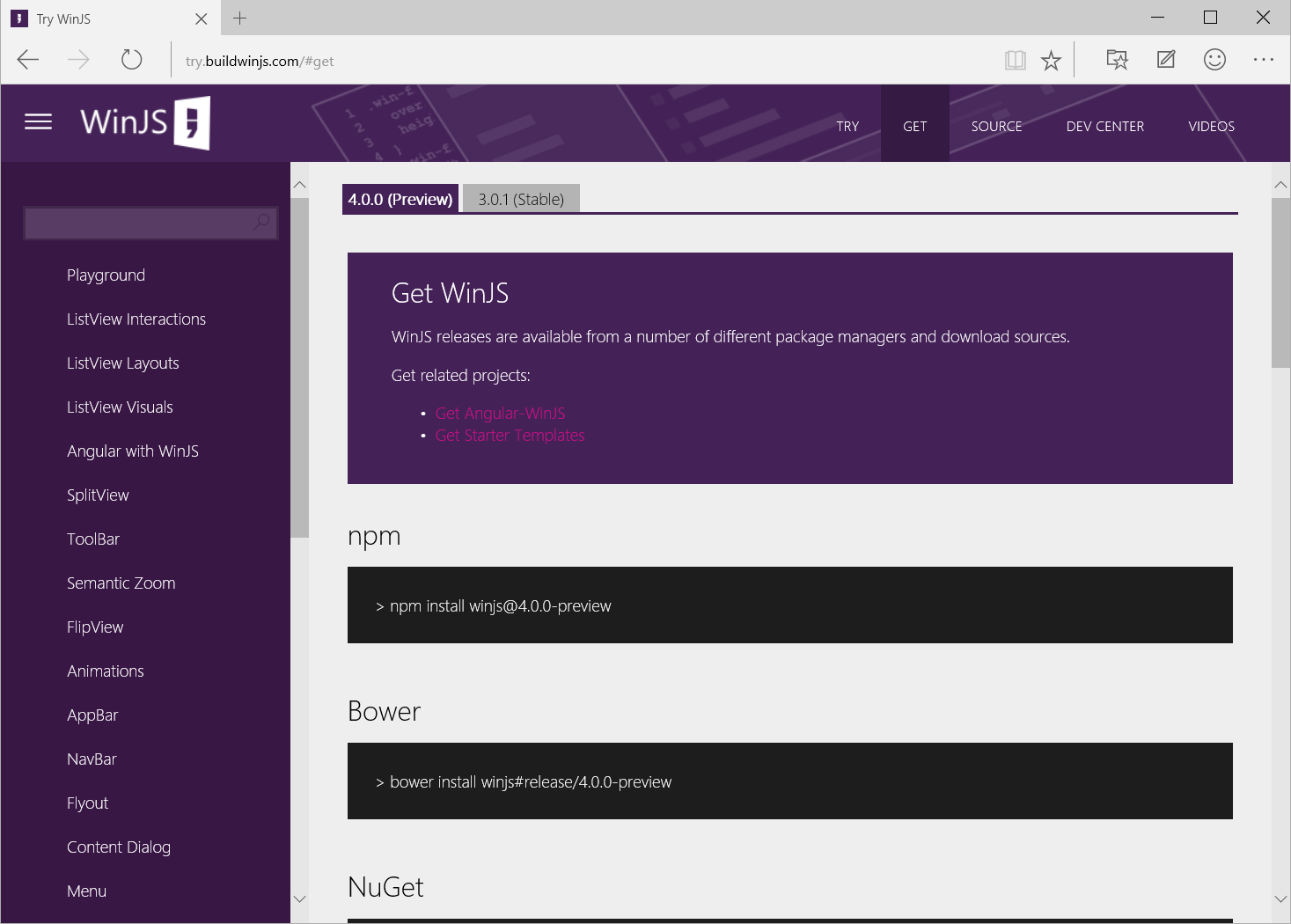The height and width of the screenshot is (924, 1291).
Task: Click the sidebar scrollbar thumb
Action: (x=299, y=367)
